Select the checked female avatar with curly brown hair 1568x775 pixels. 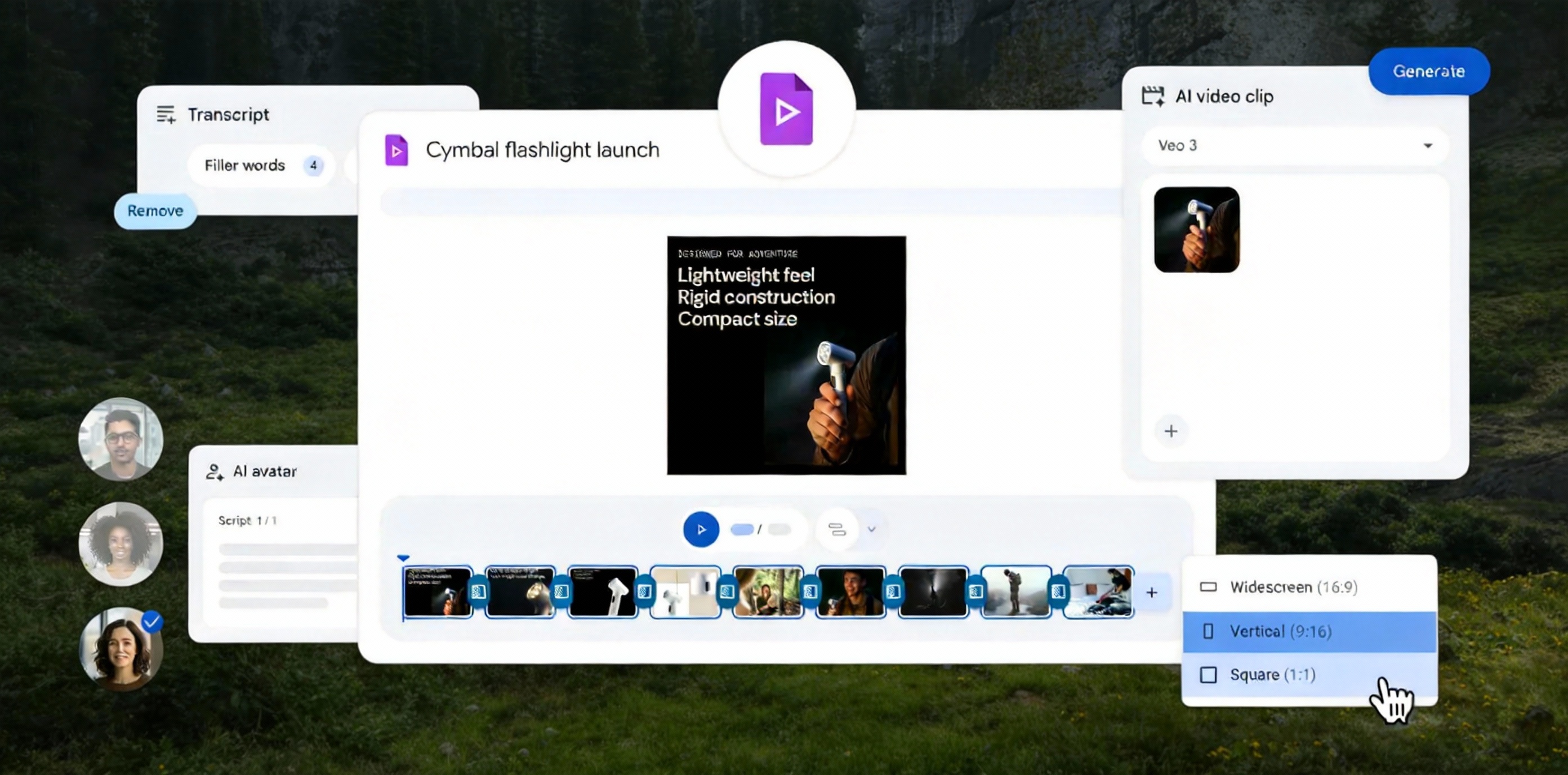[x=121, y=649]
